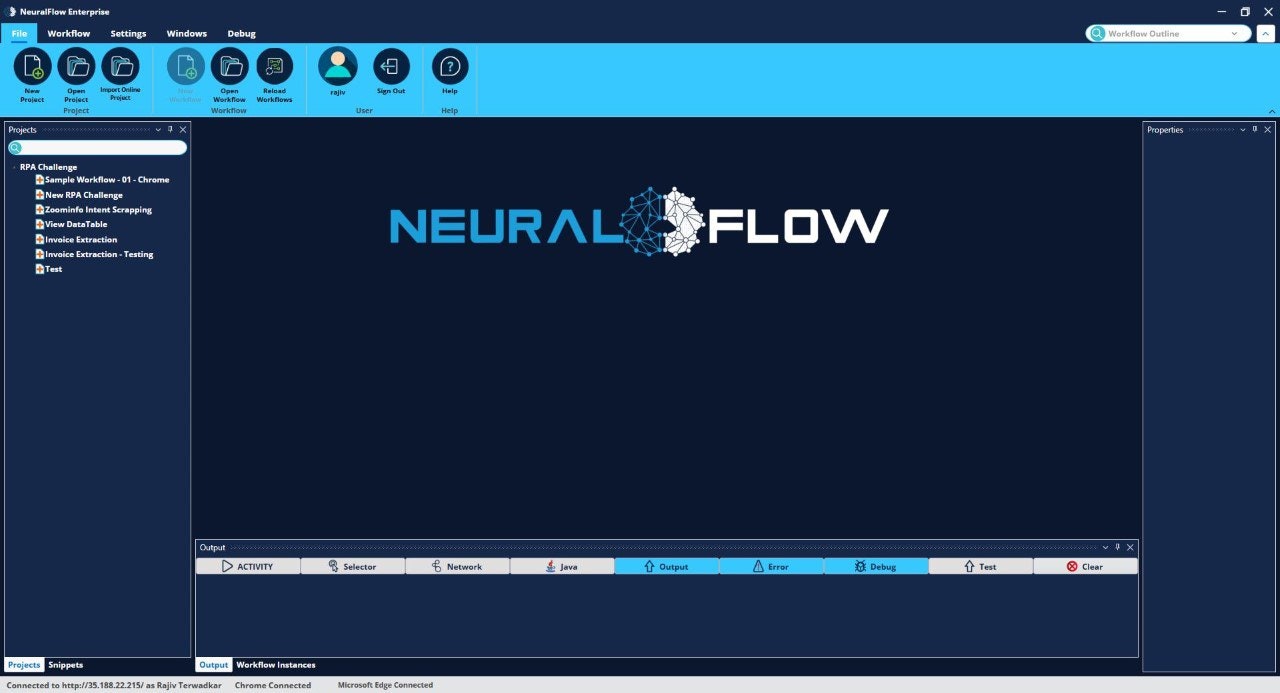Pin the Output panel
The image size is (1280, 693).
coord(1118,547)
